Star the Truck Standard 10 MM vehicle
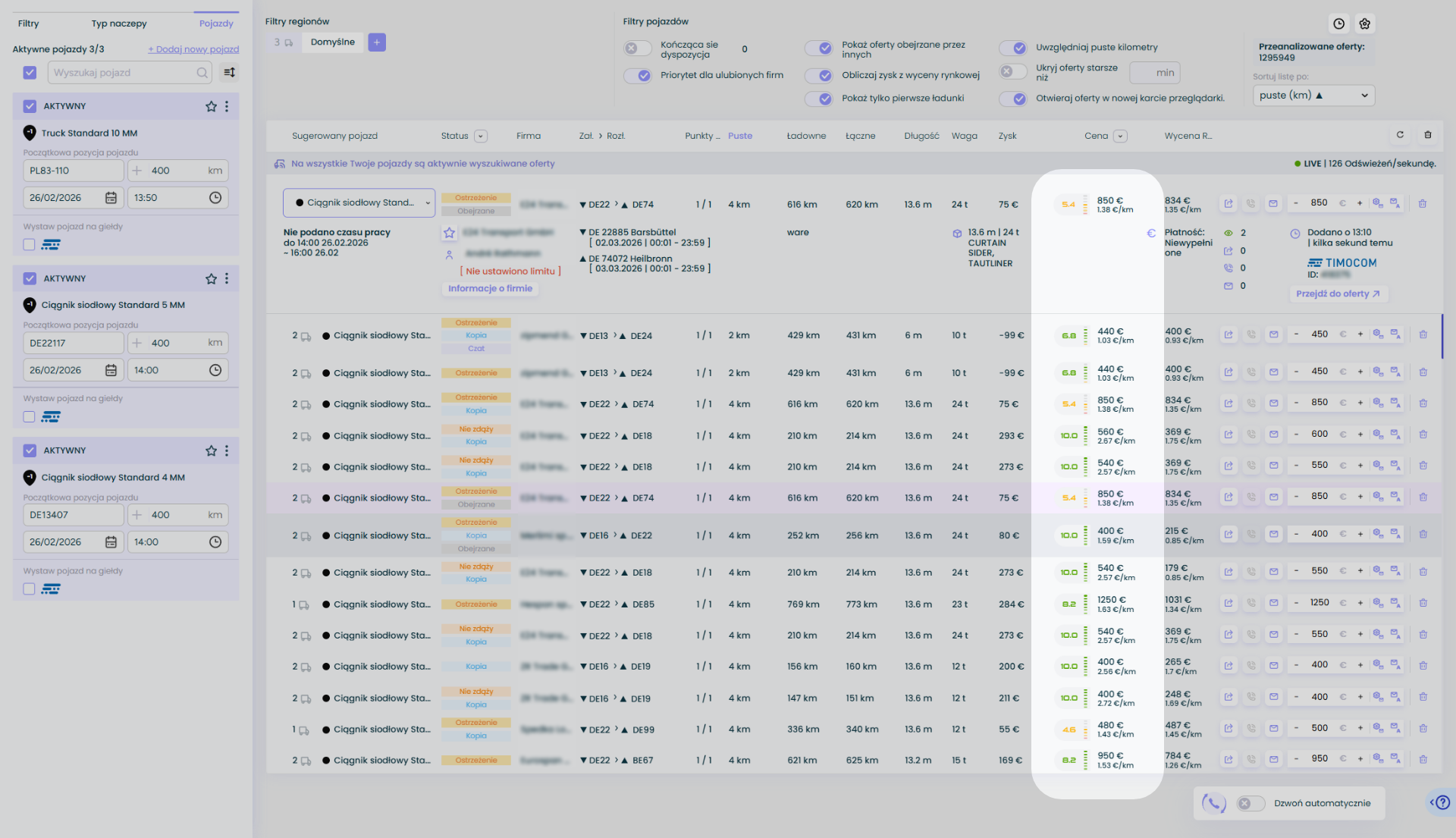Viewport: 1456px width, 838px height. [x=211, y=106]
